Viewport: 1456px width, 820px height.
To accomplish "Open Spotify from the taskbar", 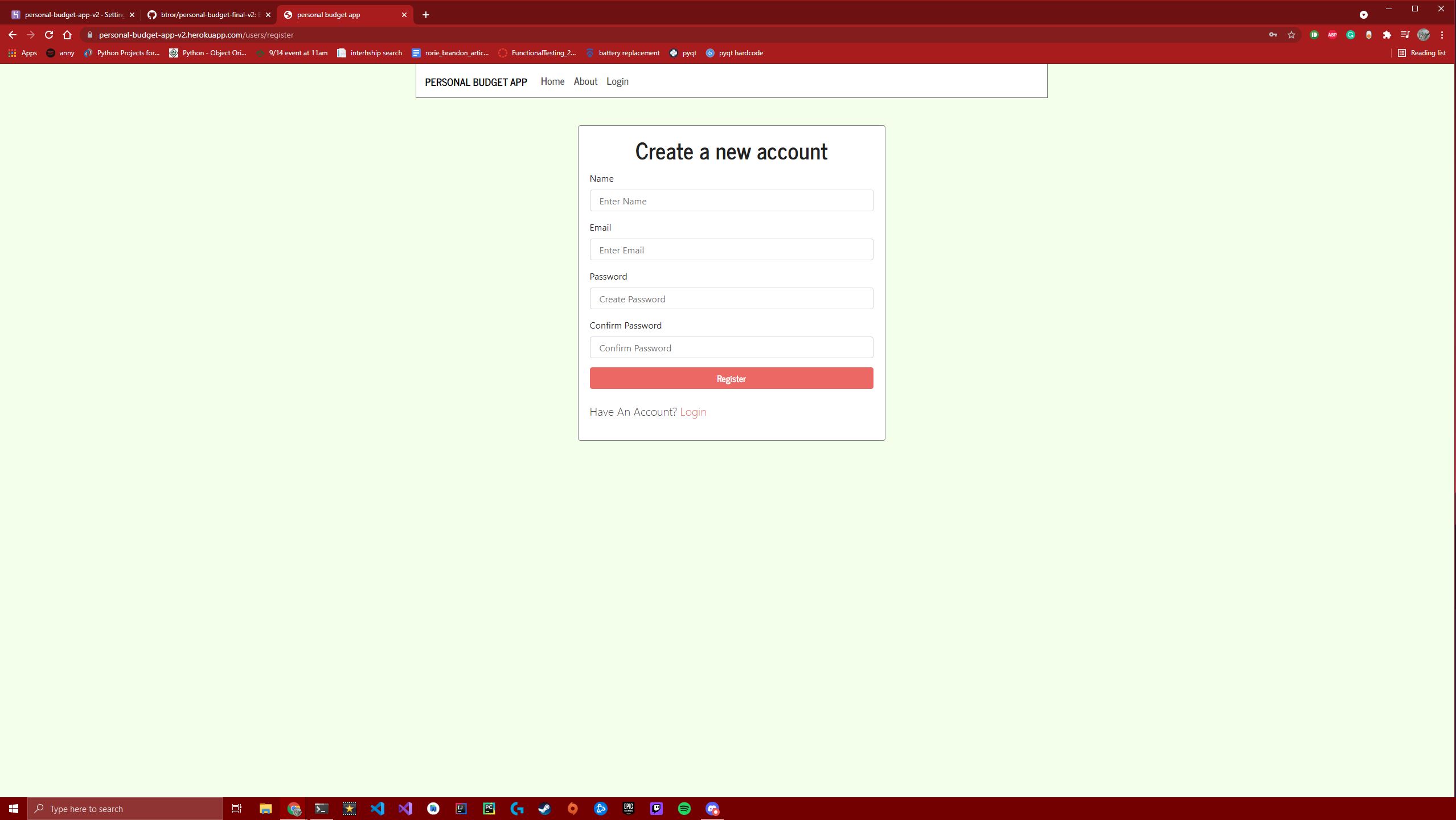I will [x=684, y=809].
